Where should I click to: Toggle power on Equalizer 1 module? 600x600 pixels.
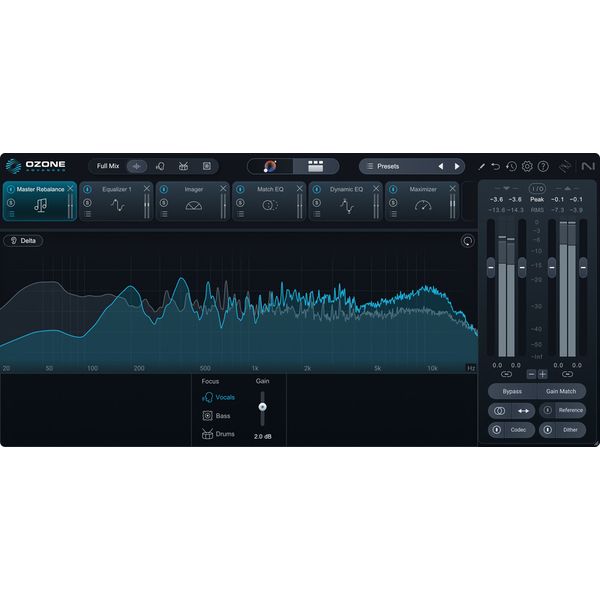click(x=87, y=189)
